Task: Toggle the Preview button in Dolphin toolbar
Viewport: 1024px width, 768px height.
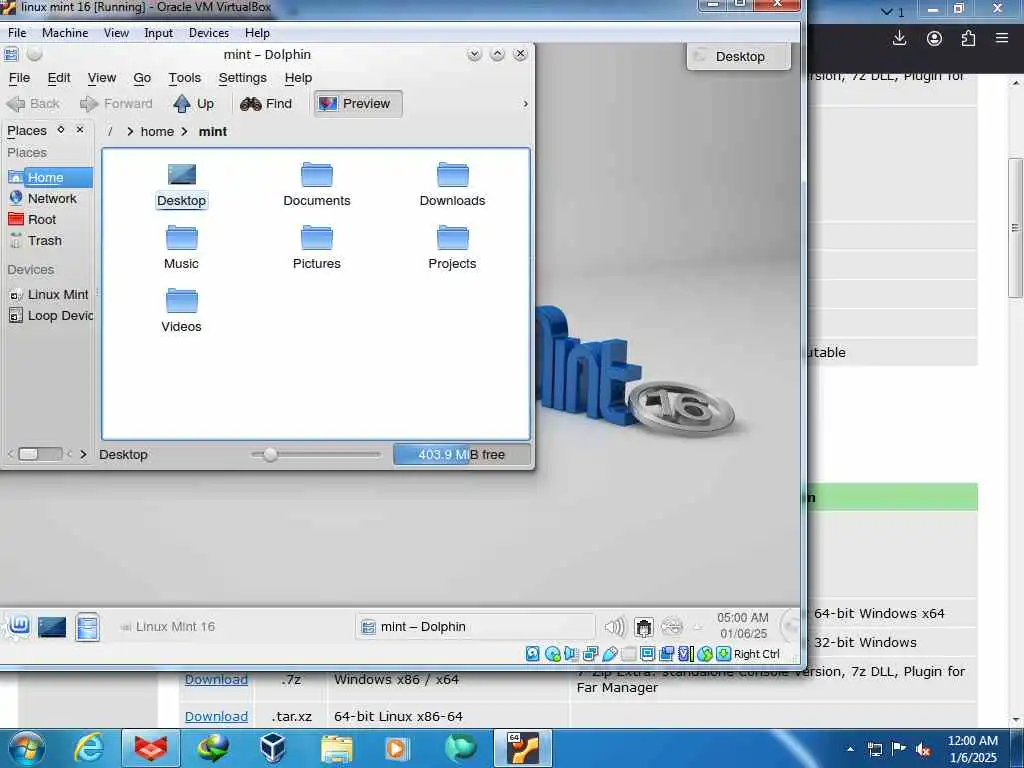Action: pos(358,103)
